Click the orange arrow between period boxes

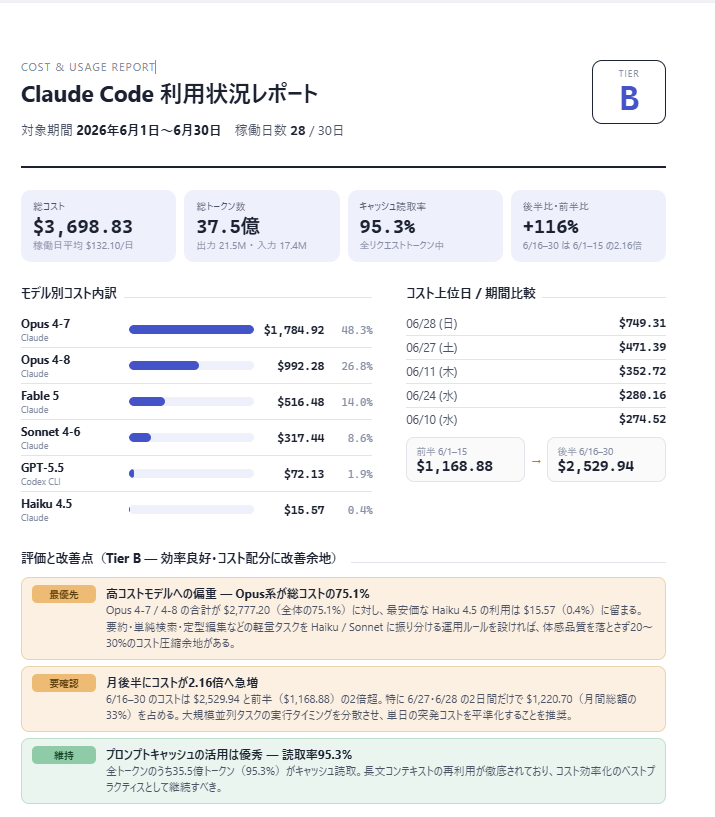536,461
